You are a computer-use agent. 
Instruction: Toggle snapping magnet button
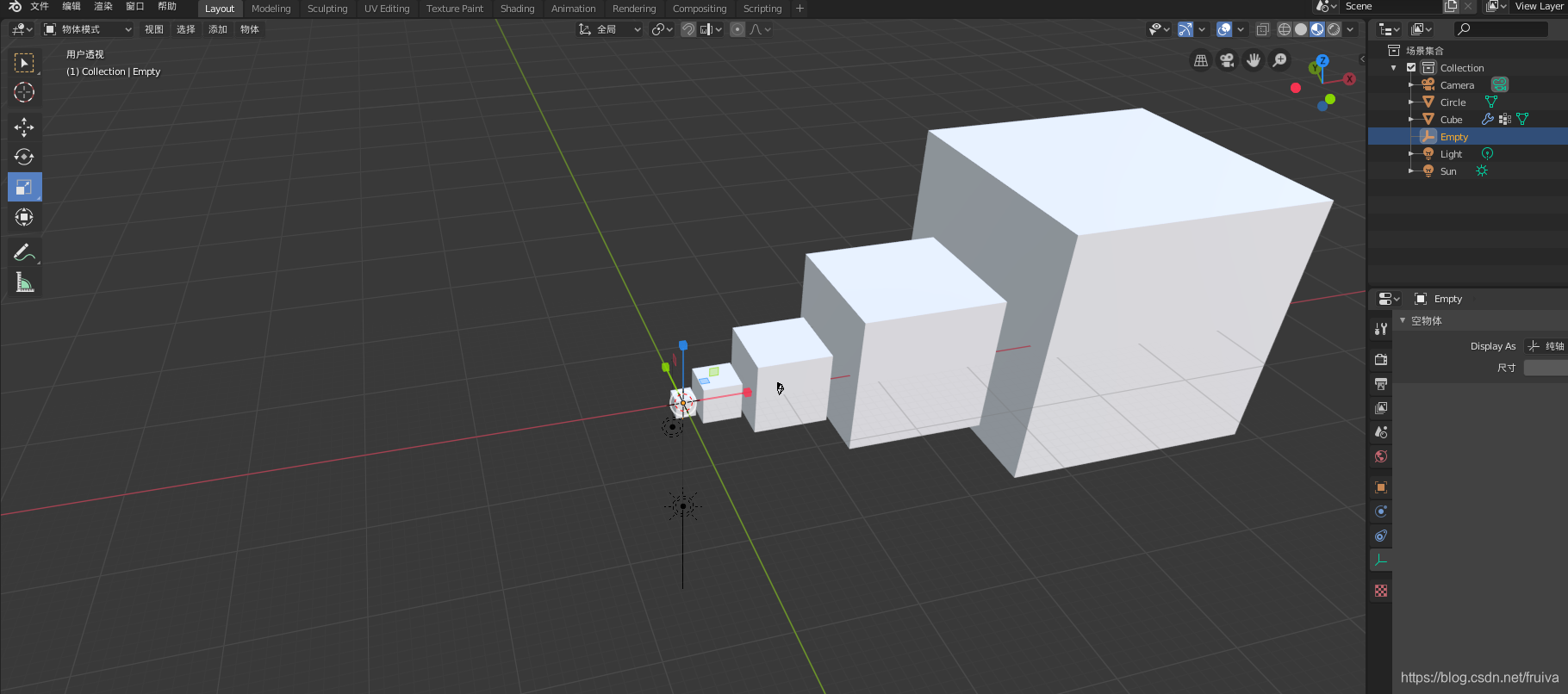coord(688,29)
